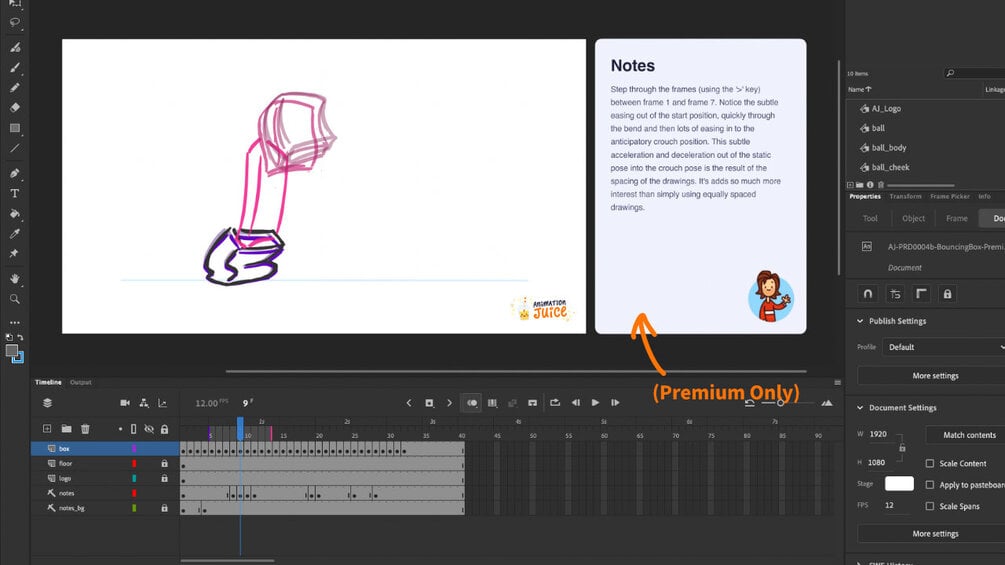Viewport: 1005px width, 565px height.
Task: Select the Hand tool
Action: point(15,279)
